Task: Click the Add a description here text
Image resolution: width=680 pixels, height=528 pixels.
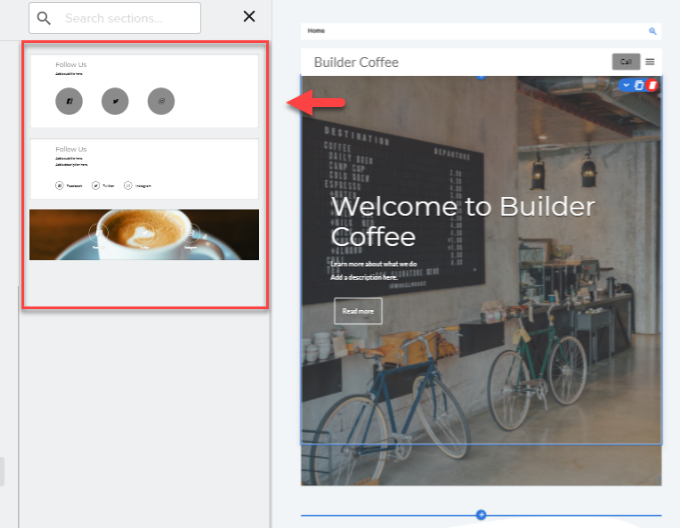Action: [364, 277]
